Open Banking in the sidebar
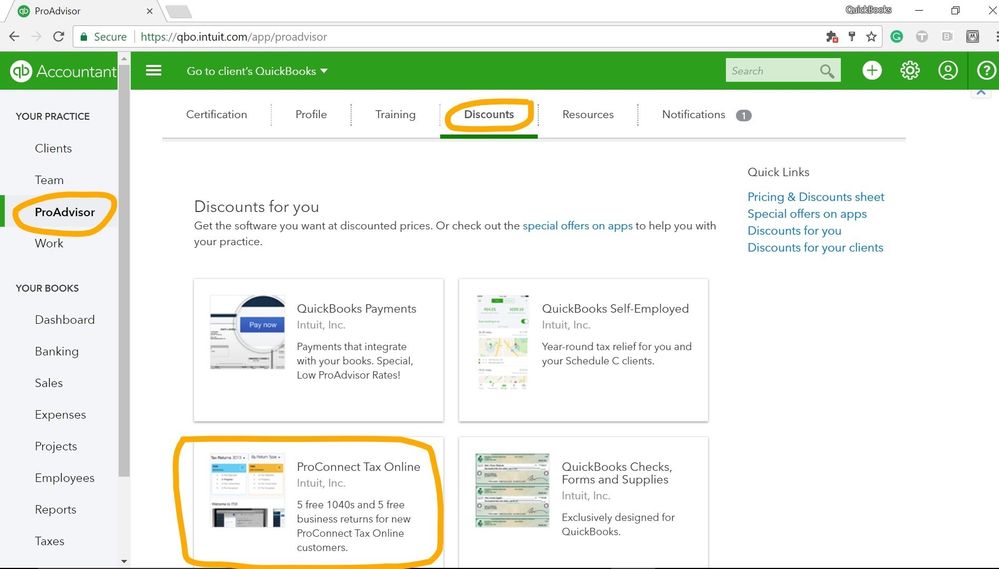This screenshot has width=999, height=569. pyautogui.click(x=57, y=352)
